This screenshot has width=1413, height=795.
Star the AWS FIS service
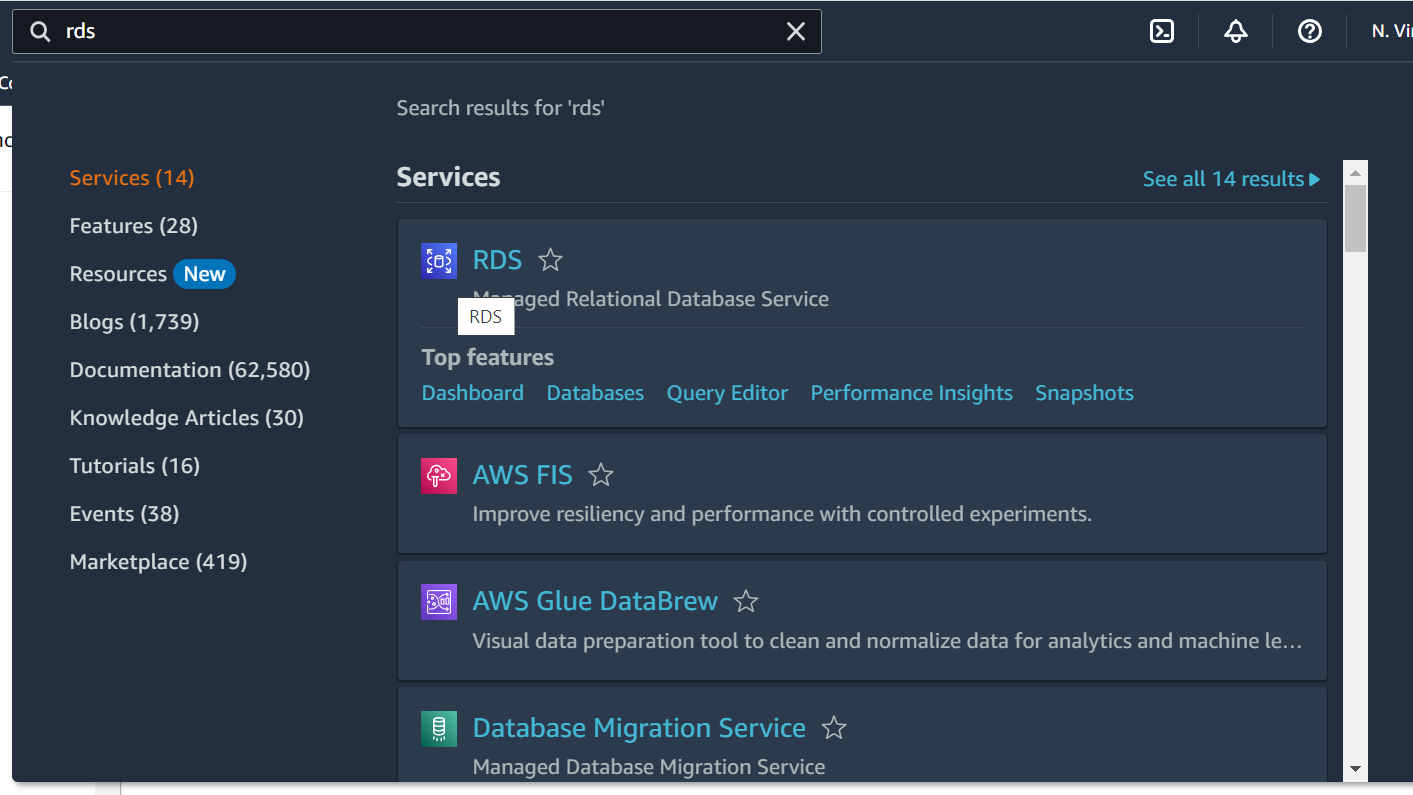click(600, 475)
